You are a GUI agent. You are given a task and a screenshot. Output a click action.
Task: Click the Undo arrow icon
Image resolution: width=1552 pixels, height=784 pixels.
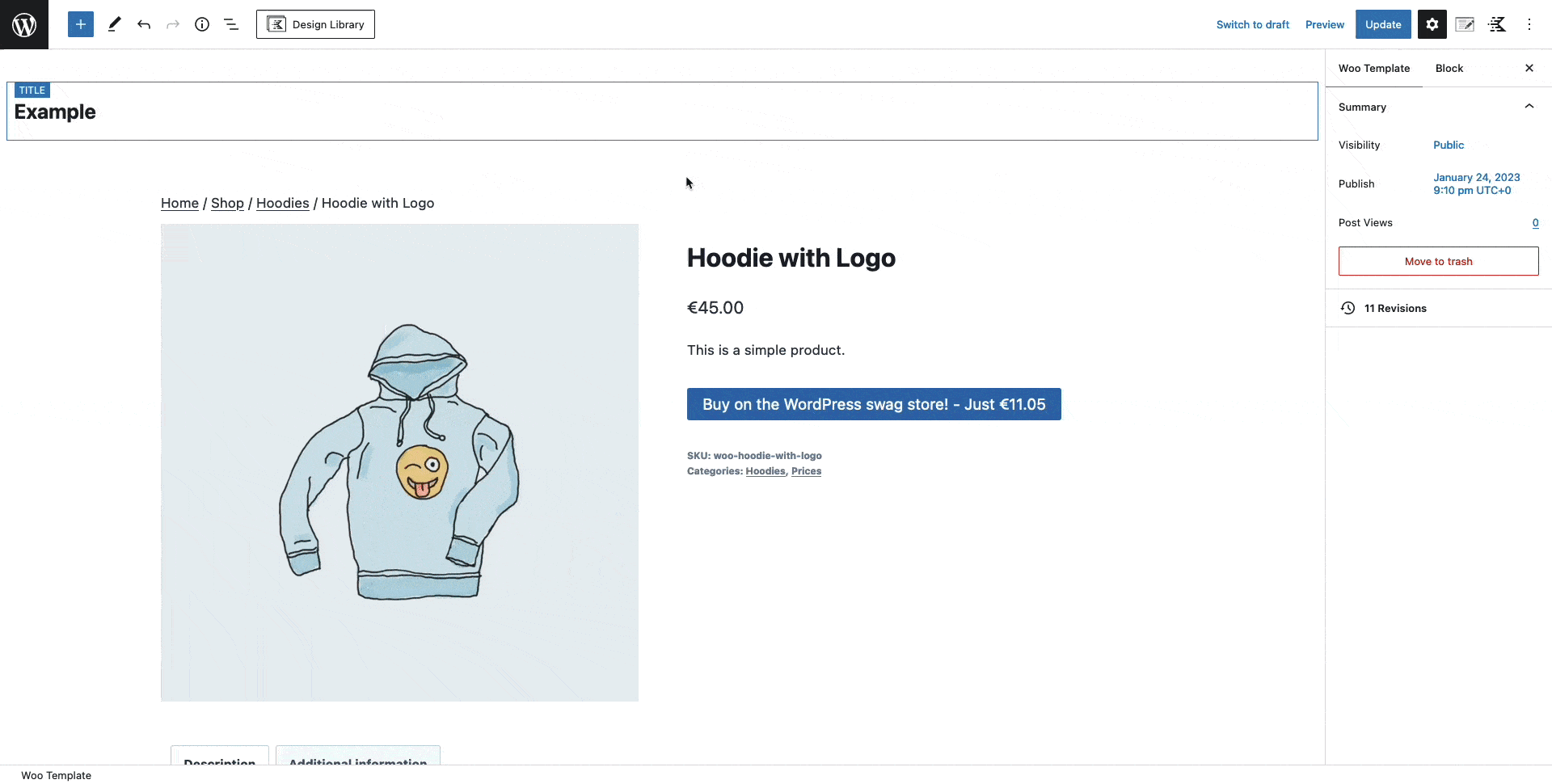tap(144, 24)
